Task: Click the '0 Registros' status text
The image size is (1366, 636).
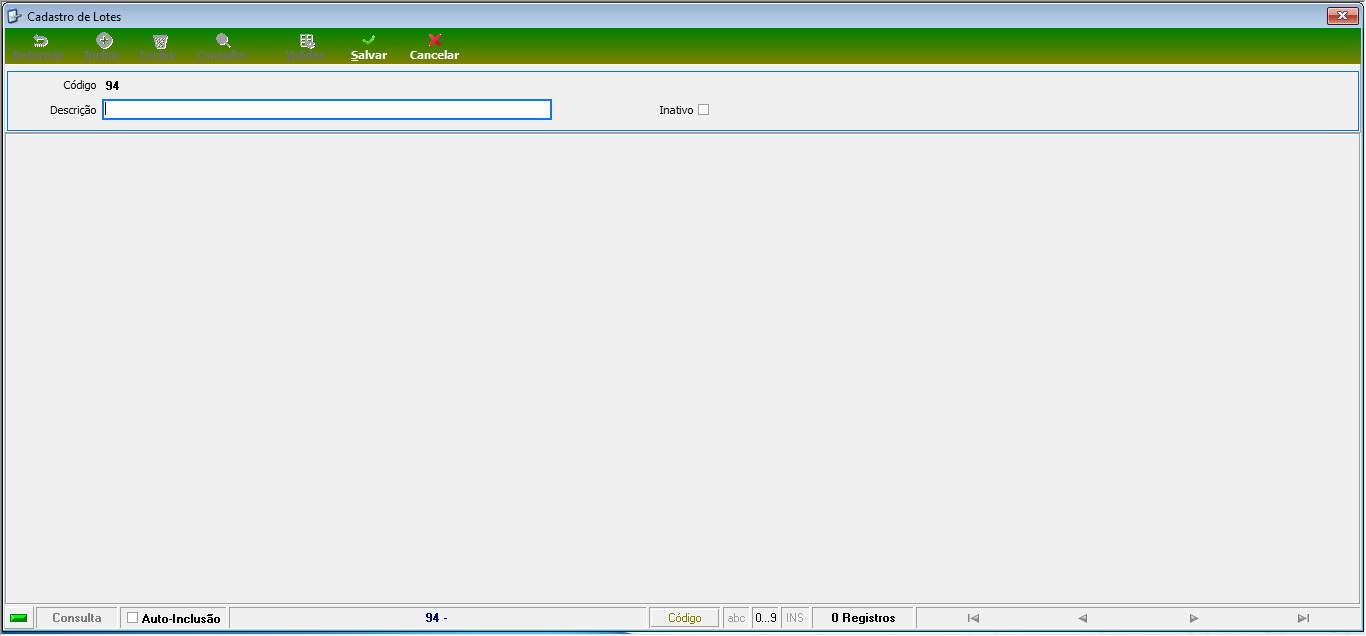Action: [863, 618]
